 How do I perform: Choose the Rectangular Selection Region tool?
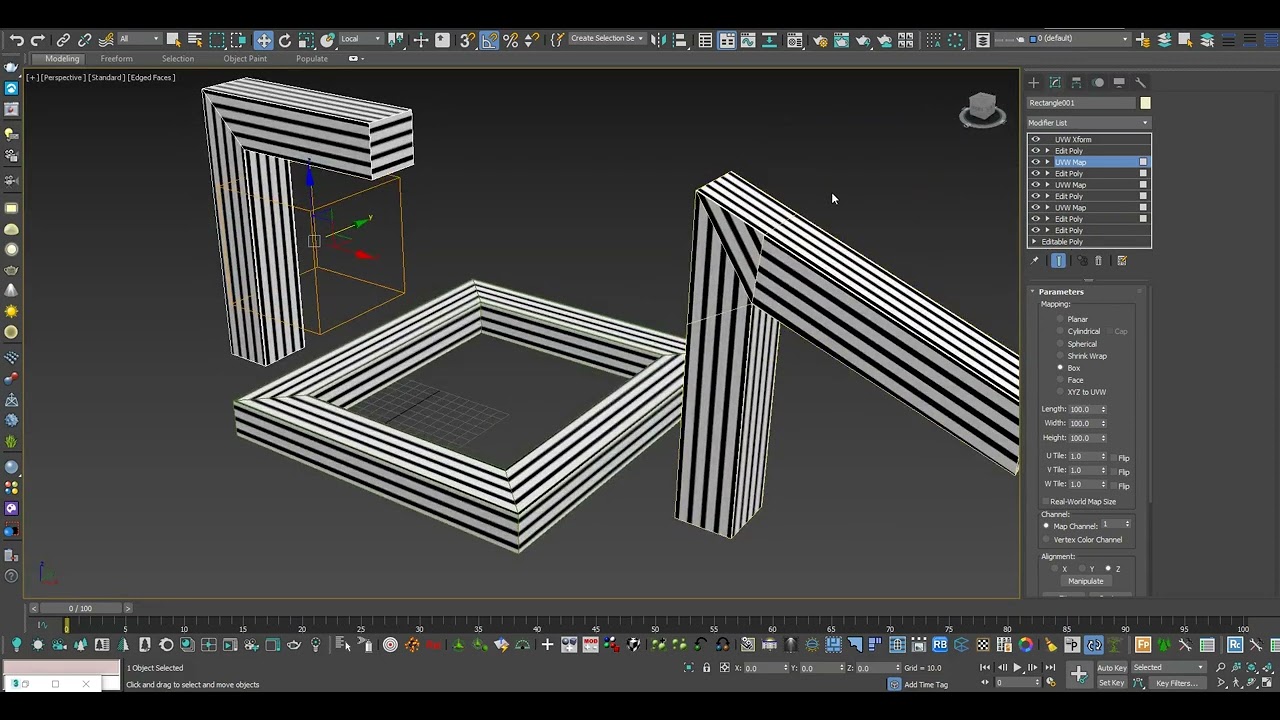(217, 39)
